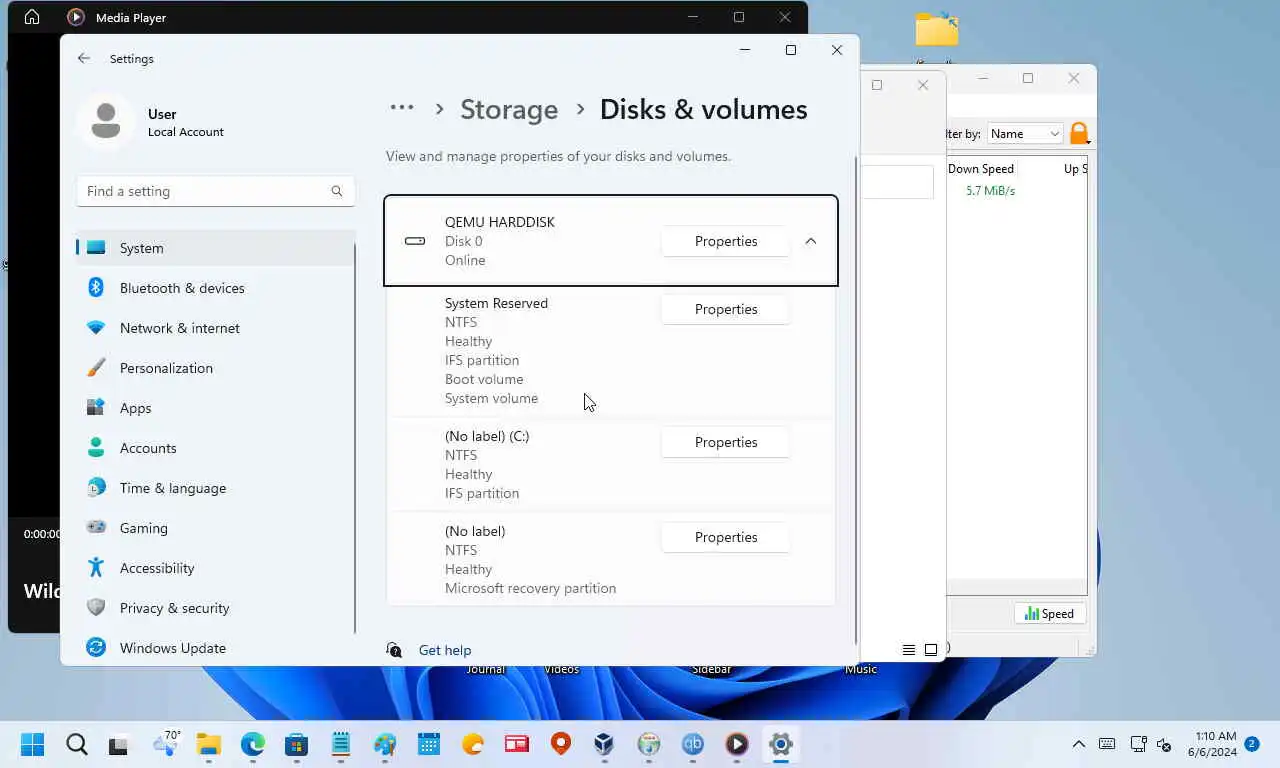Click the Wi-Fi icon beside Network & internet
The image size is (1280, 768).
click(x=96, y=328)
